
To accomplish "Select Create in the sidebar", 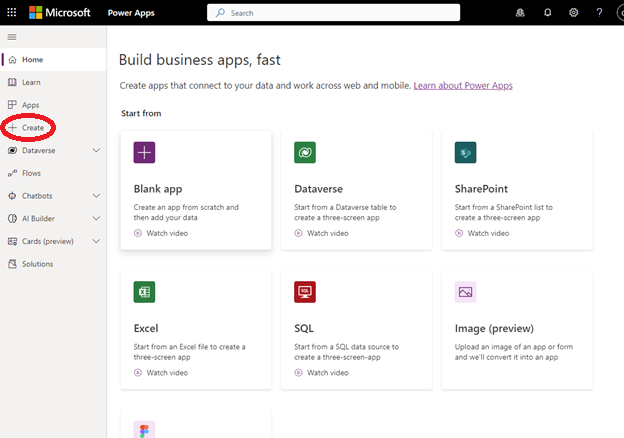I will coord(53,128).
